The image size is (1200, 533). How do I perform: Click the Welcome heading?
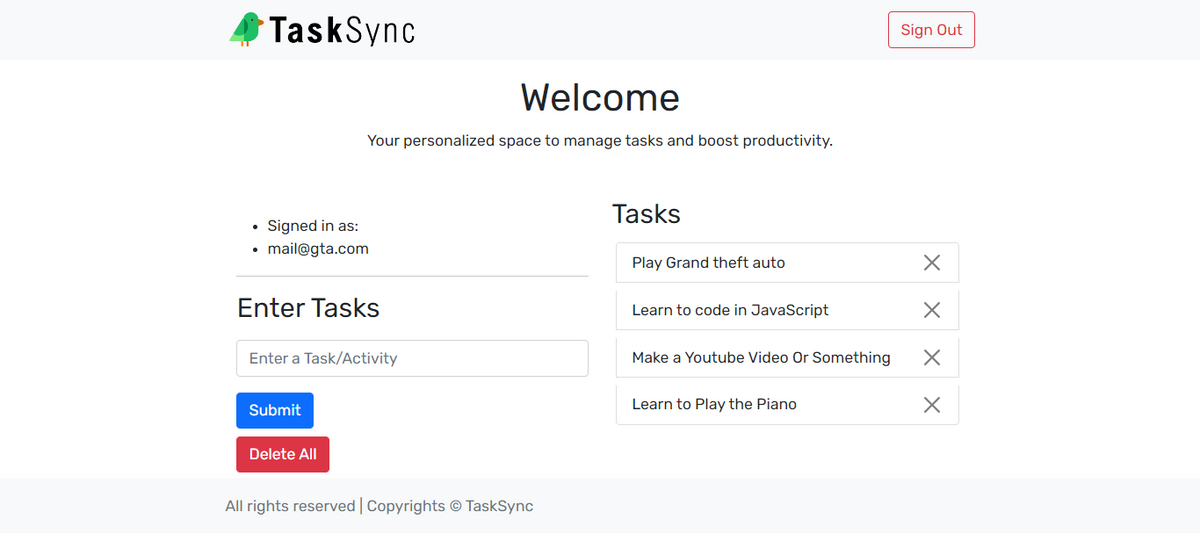tap(600, 97)
